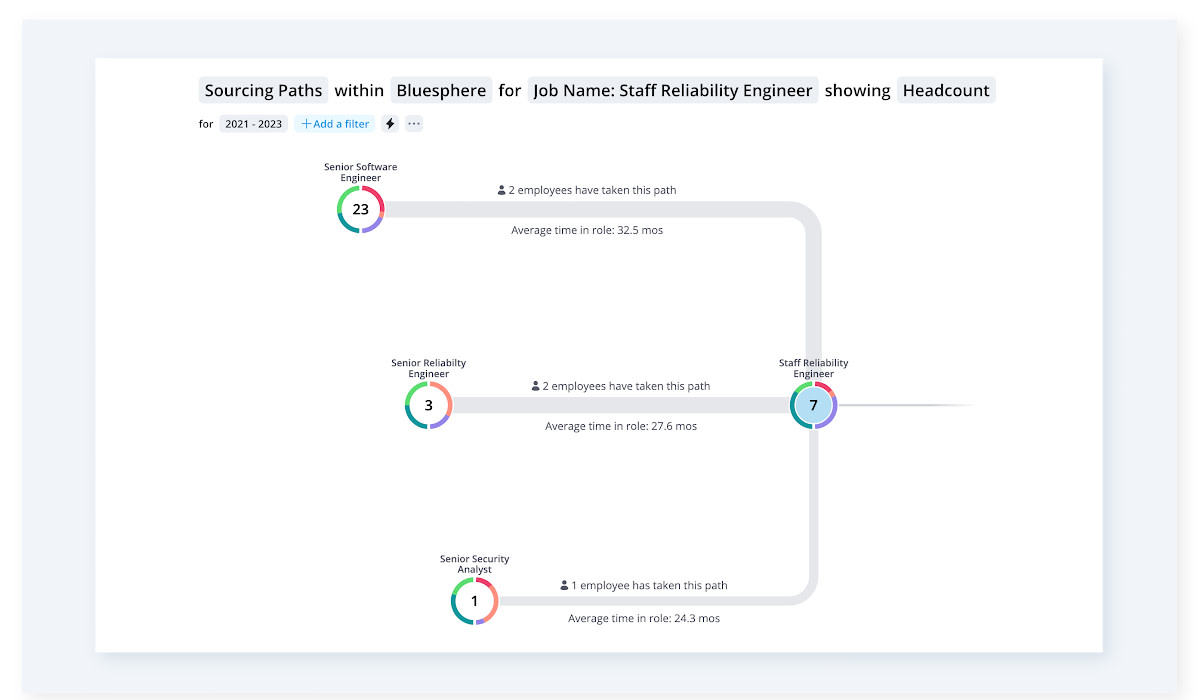Click the Senior Reliabilty Engineer label
Screen dimensions: 1200x700
click(428, 368)
